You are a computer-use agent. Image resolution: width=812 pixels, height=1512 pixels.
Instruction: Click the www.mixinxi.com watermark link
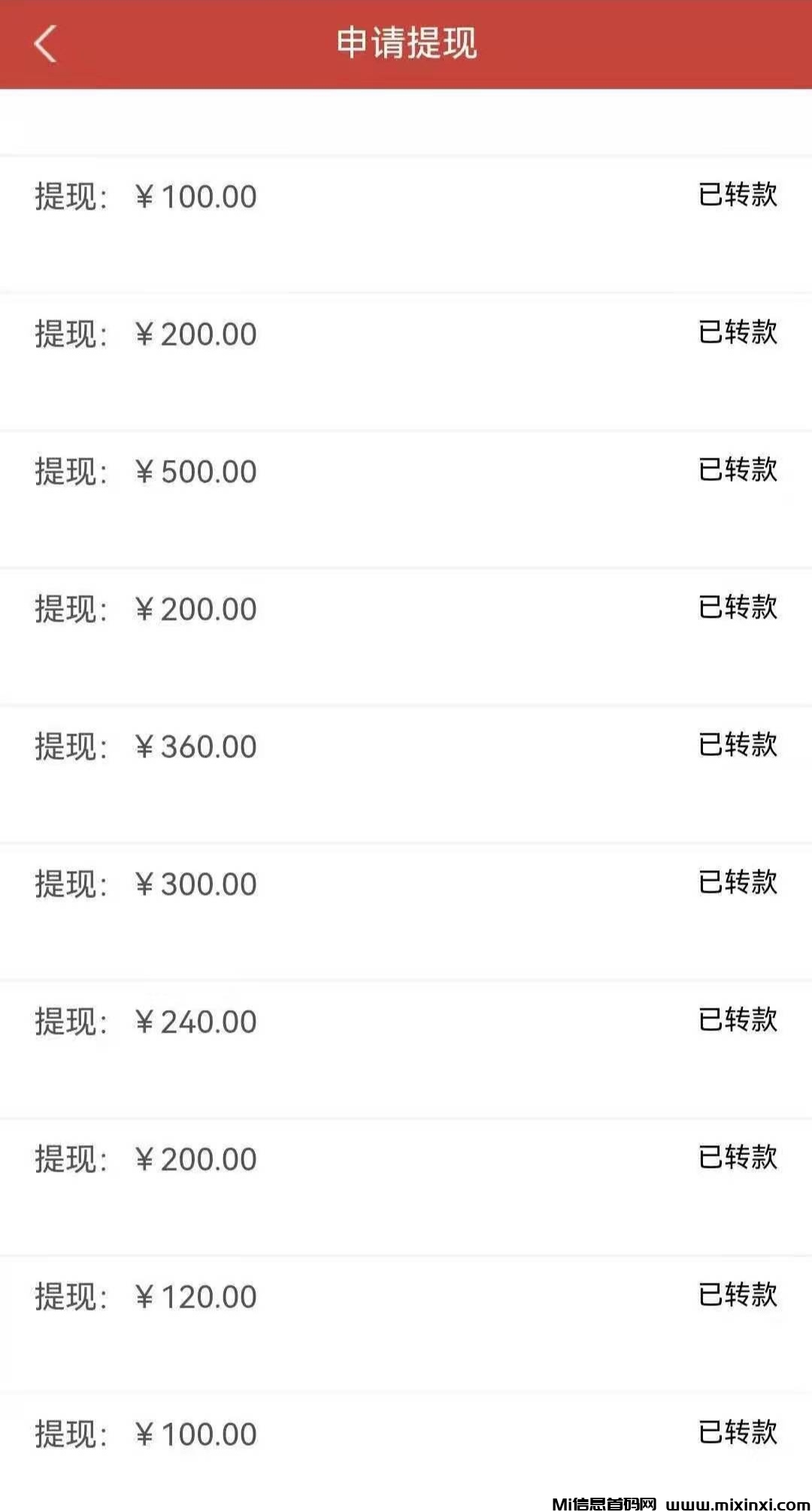[x=738, y=1504]
